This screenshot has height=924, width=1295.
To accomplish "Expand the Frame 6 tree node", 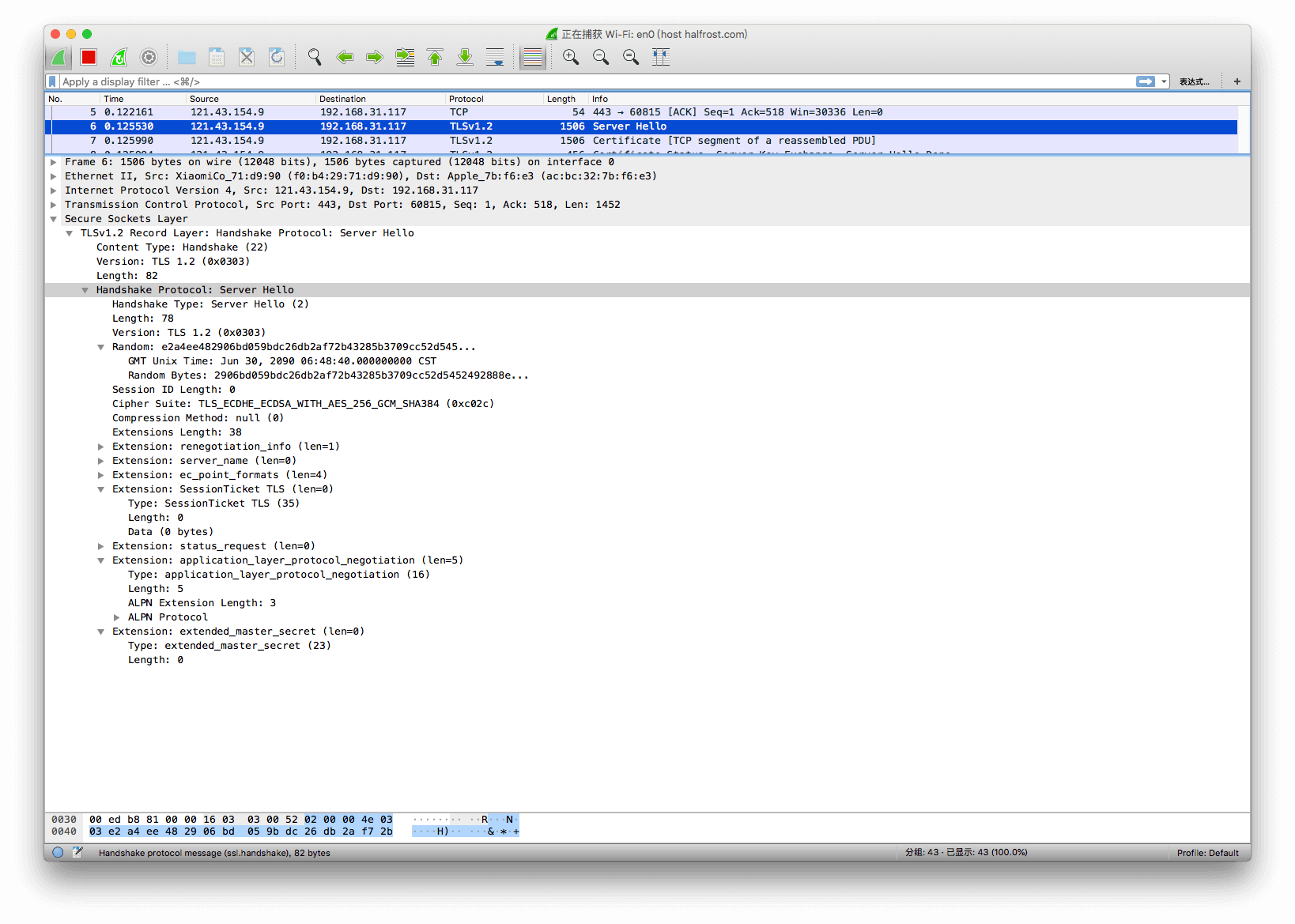I will 54,162.
